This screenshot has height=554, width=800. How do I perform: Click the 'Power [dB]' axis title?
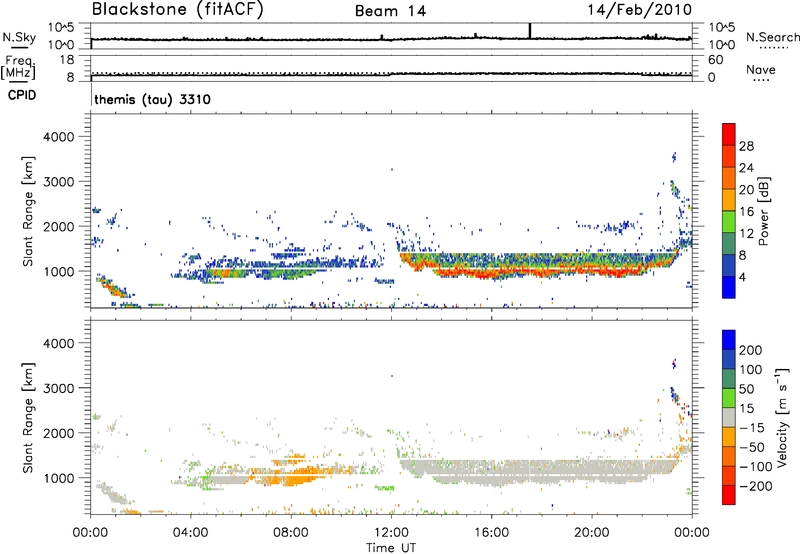coord(763,211)
